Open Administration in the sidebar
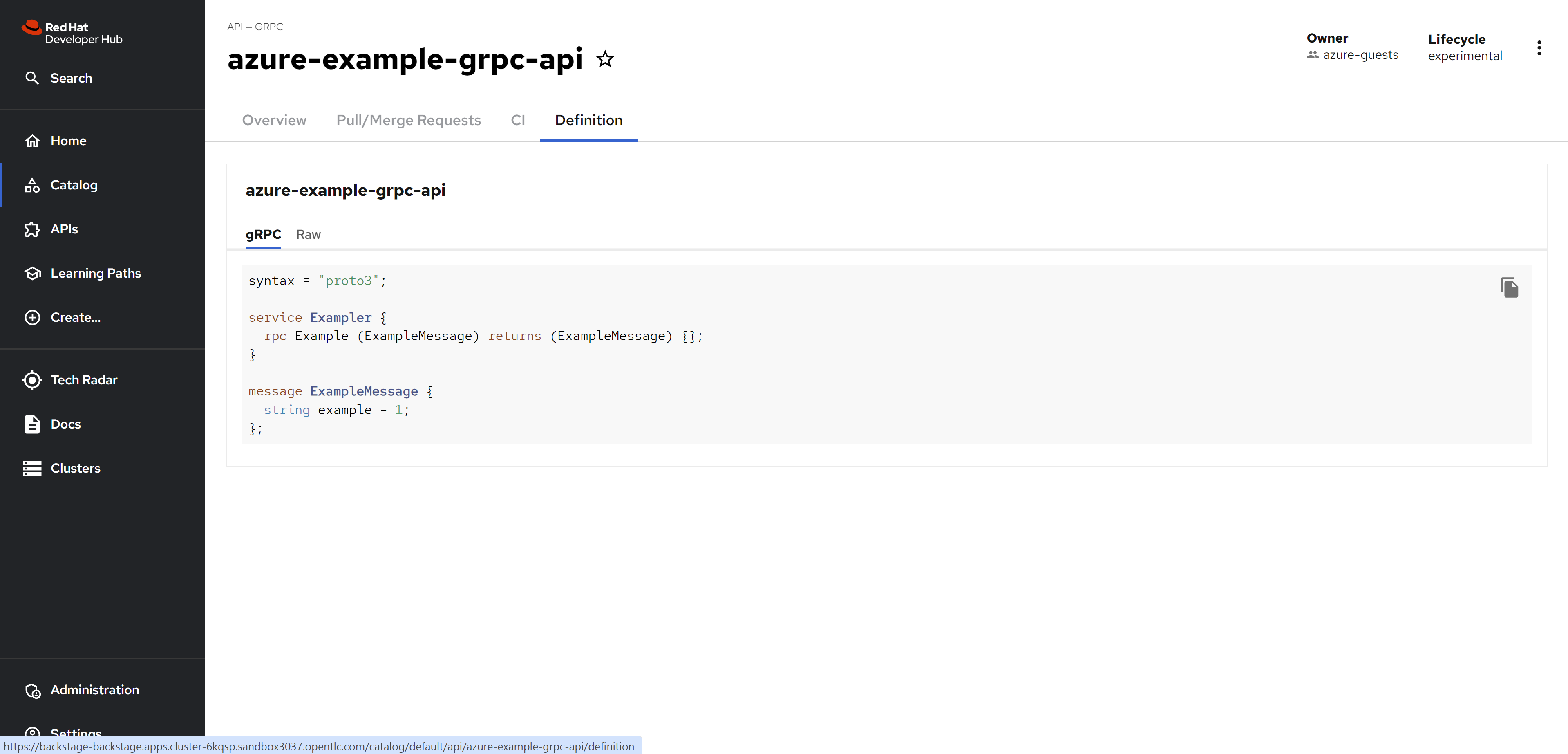1568x754 pixels. click(94, 690)
